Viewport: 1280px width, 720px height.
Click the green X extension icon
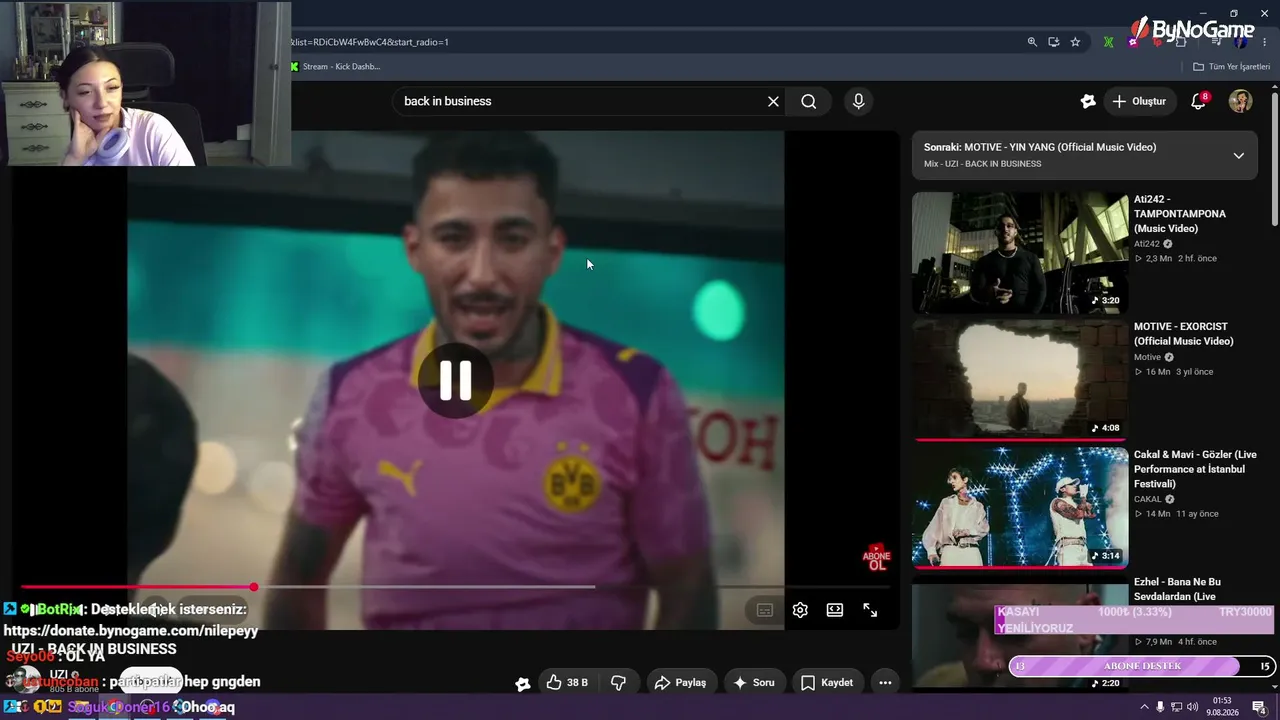point(1108,42)
